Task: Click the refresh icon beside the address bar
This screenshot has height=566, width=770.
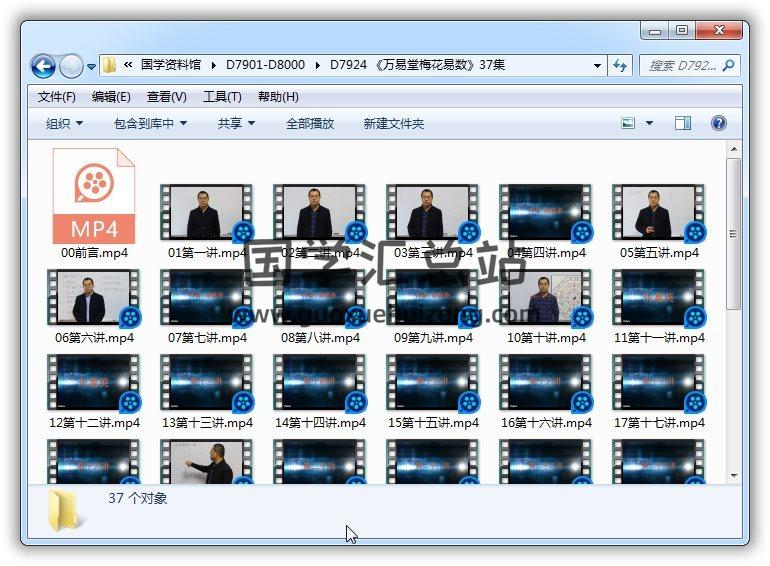Action: pyautogui.click(x=620, y=66)
